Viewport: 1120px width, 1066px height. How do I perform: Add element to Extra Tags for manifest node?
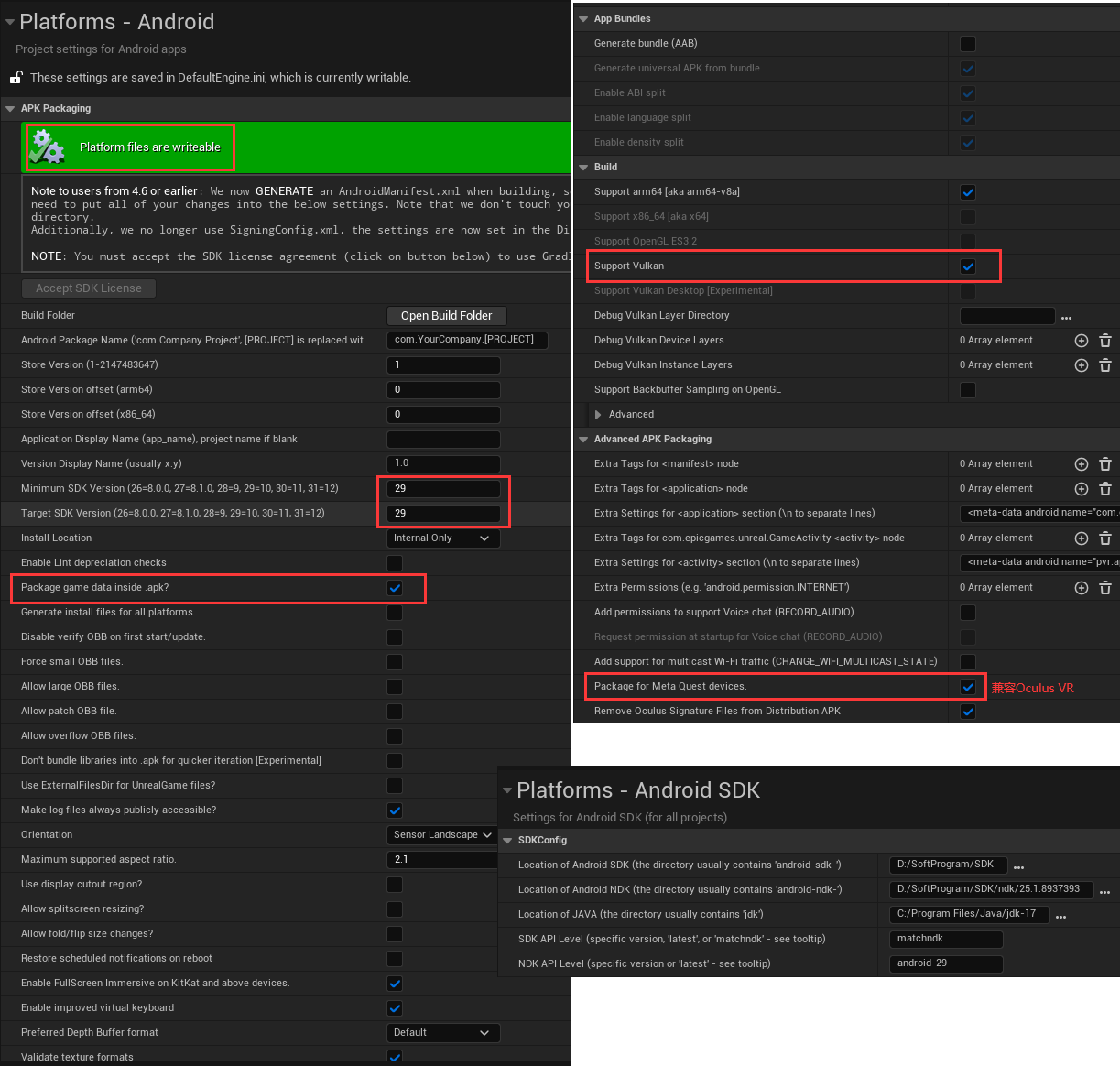pyautogui.click(x=1081, y=464)
